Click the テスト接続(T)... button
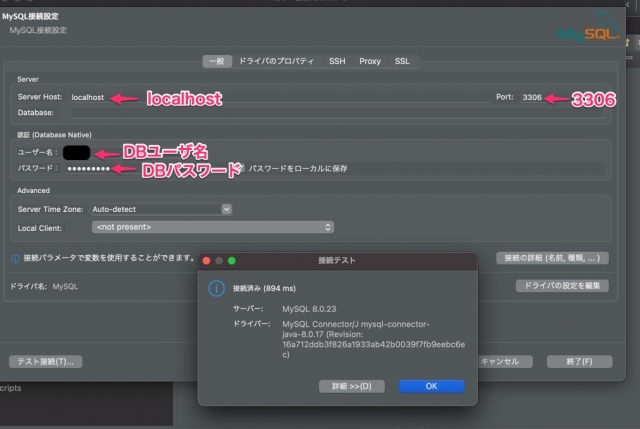The image size is (640, 429). [46, 362]
